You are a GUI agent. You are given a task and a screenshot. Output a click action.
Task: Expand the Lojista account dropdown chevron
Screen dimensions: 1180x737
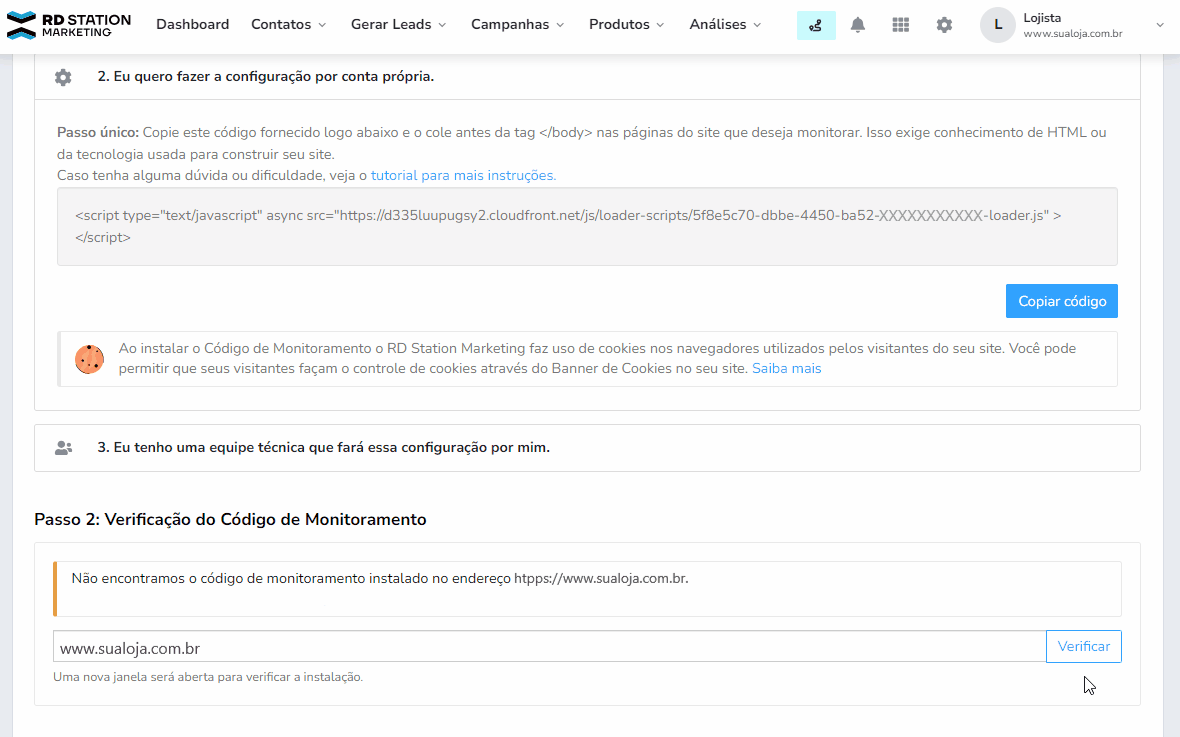(x=1160, y=26)
